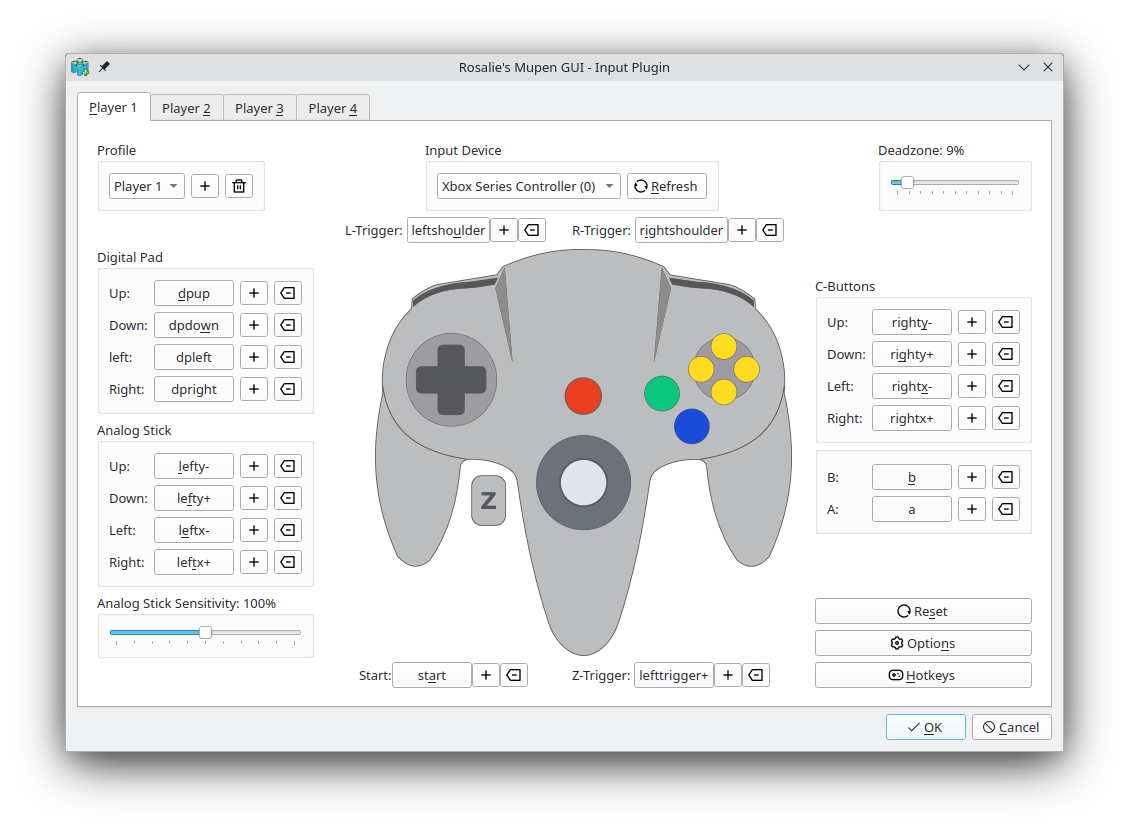Add a mapping for C-Button Down
The image size is (1130, 830).
pyautogui.click(x=971, y=354)
